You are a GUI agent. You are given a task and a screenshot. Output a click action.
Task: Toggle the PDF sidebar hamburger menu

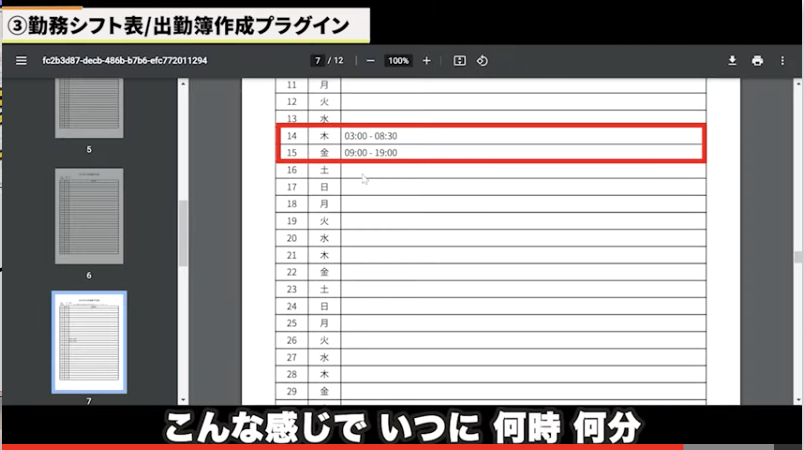pyautogui.click(x=20, y=61)
